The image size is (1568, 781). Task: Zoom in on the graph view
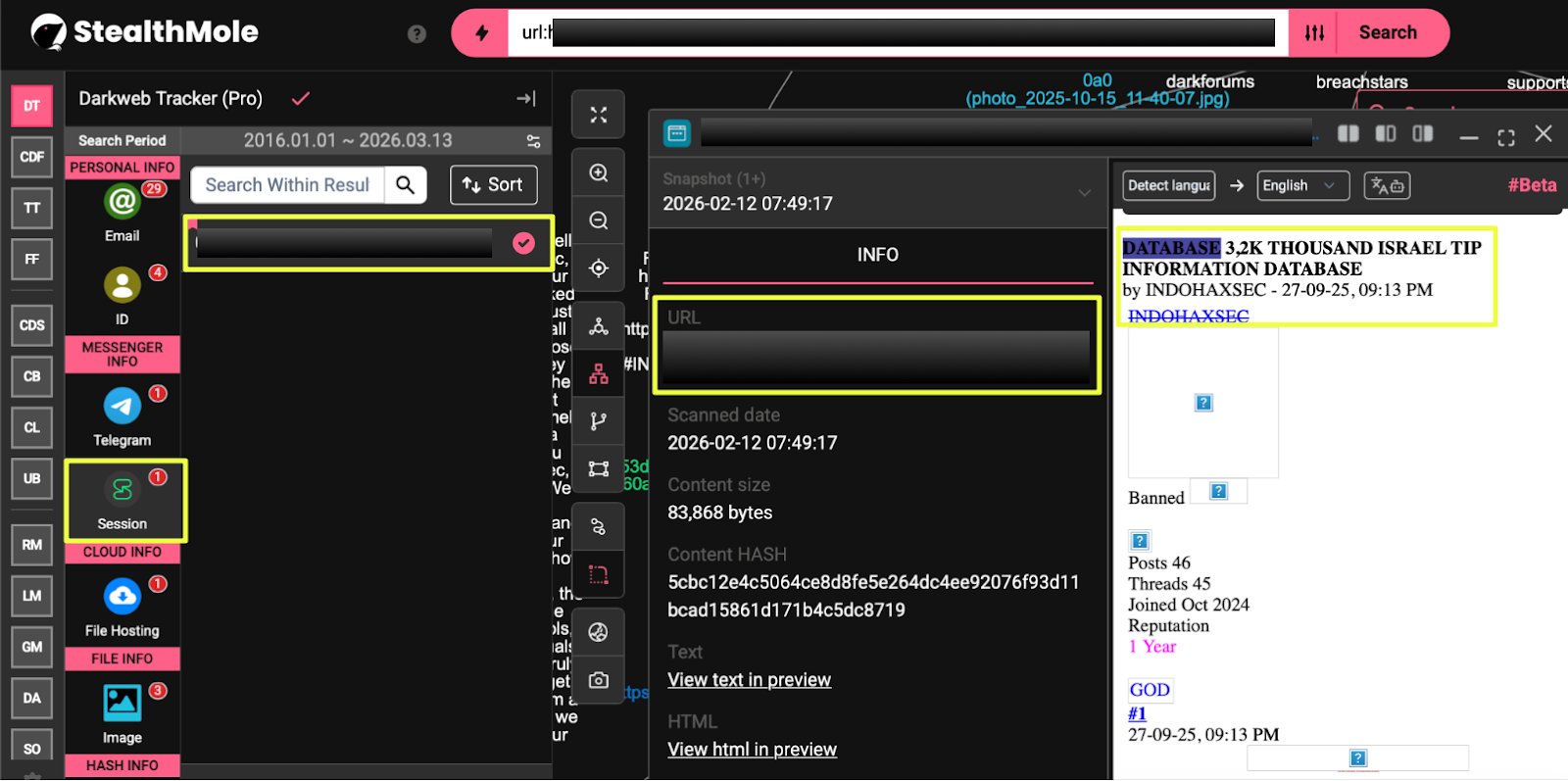click(599, 173)
